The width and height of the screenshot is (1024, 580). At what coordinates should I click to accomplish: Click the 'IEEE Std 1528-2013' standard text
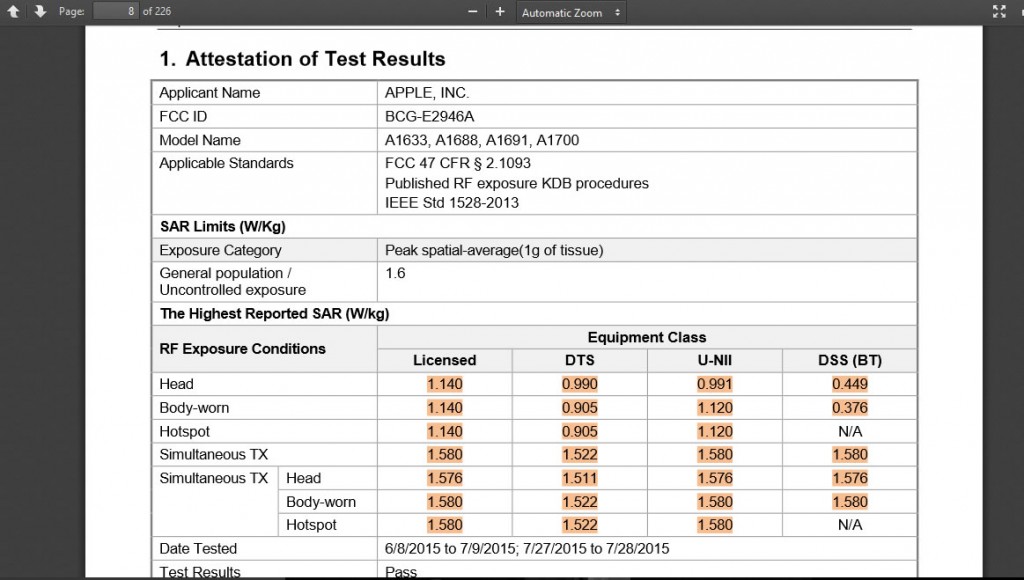coord(451,203)
